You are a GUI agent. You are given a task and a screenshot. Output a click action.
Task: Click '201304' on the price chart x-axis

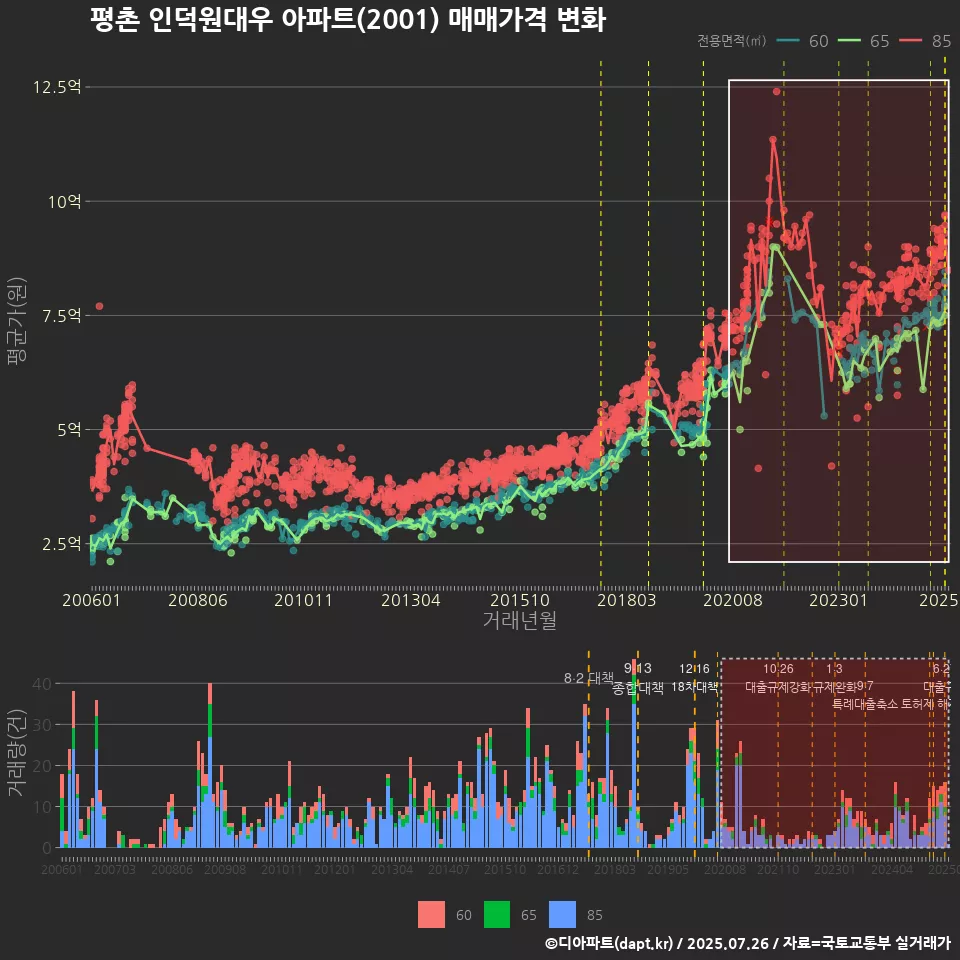pyautogui.click(x=411, y=600)
